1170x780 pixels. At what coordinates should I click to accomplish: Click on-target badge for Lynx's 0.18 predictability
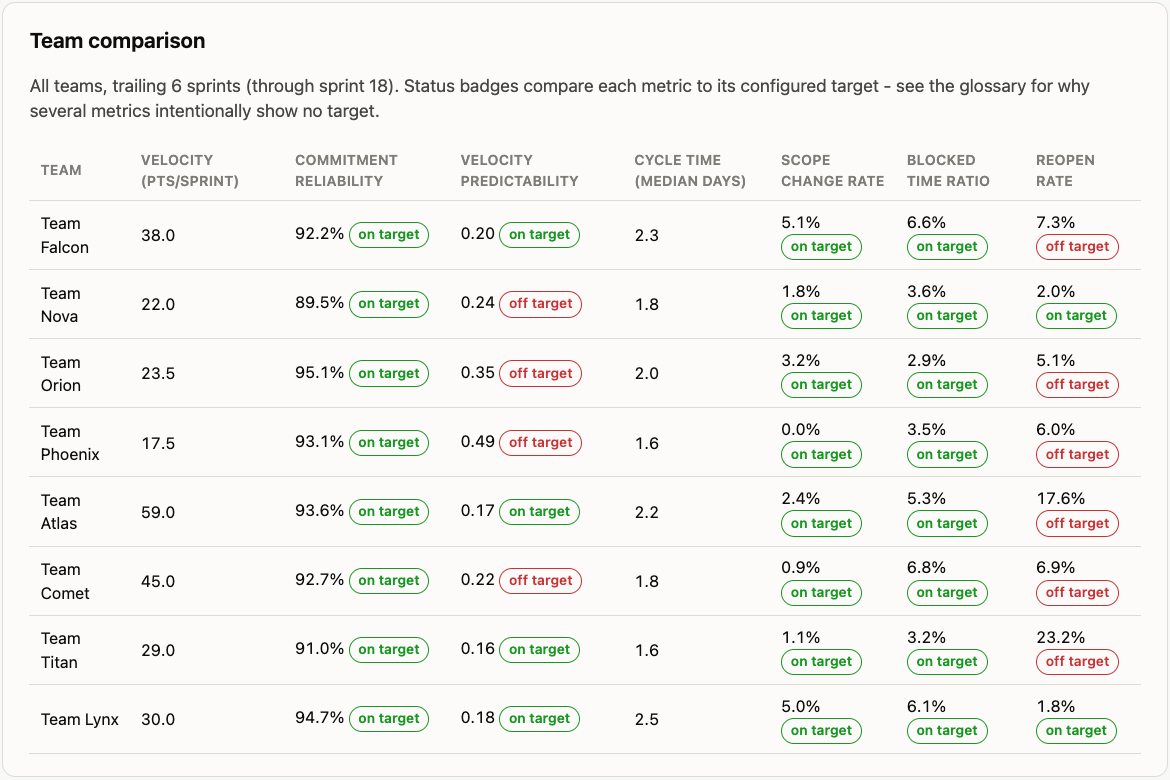[x=539, y=718]
